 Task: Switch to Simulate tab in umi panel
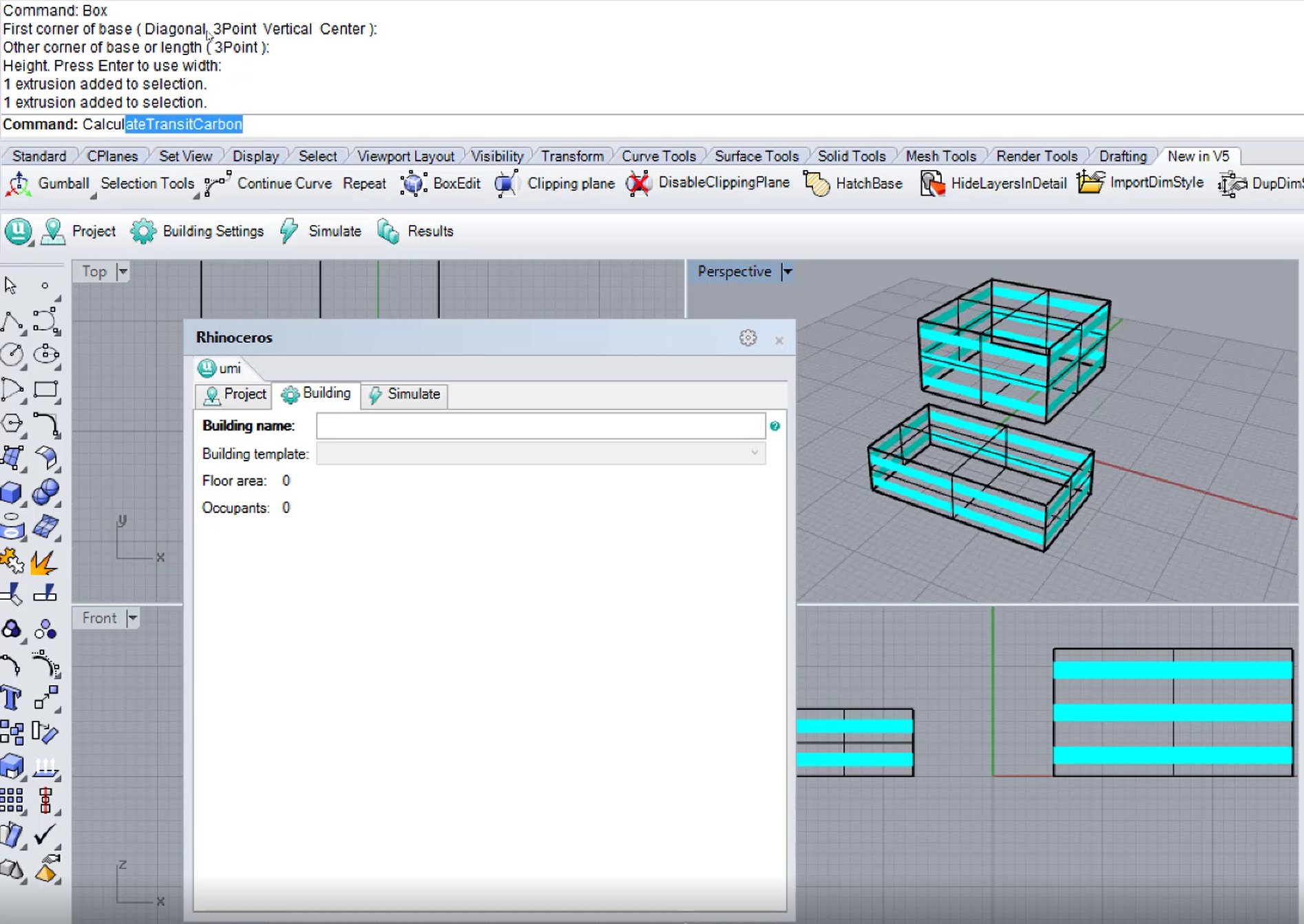pyautogui.click(x=404, y=395)
